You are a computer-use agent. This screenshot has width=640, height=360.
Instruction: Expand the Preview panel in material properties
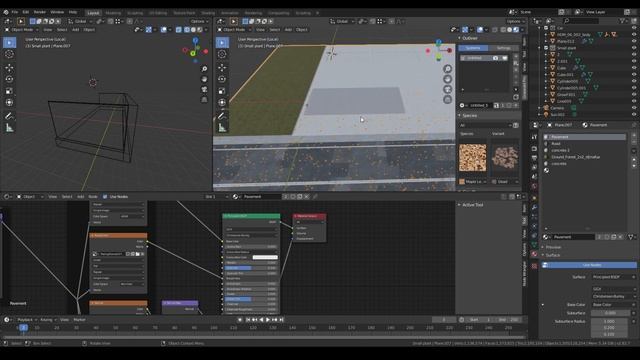pos(543,247)
